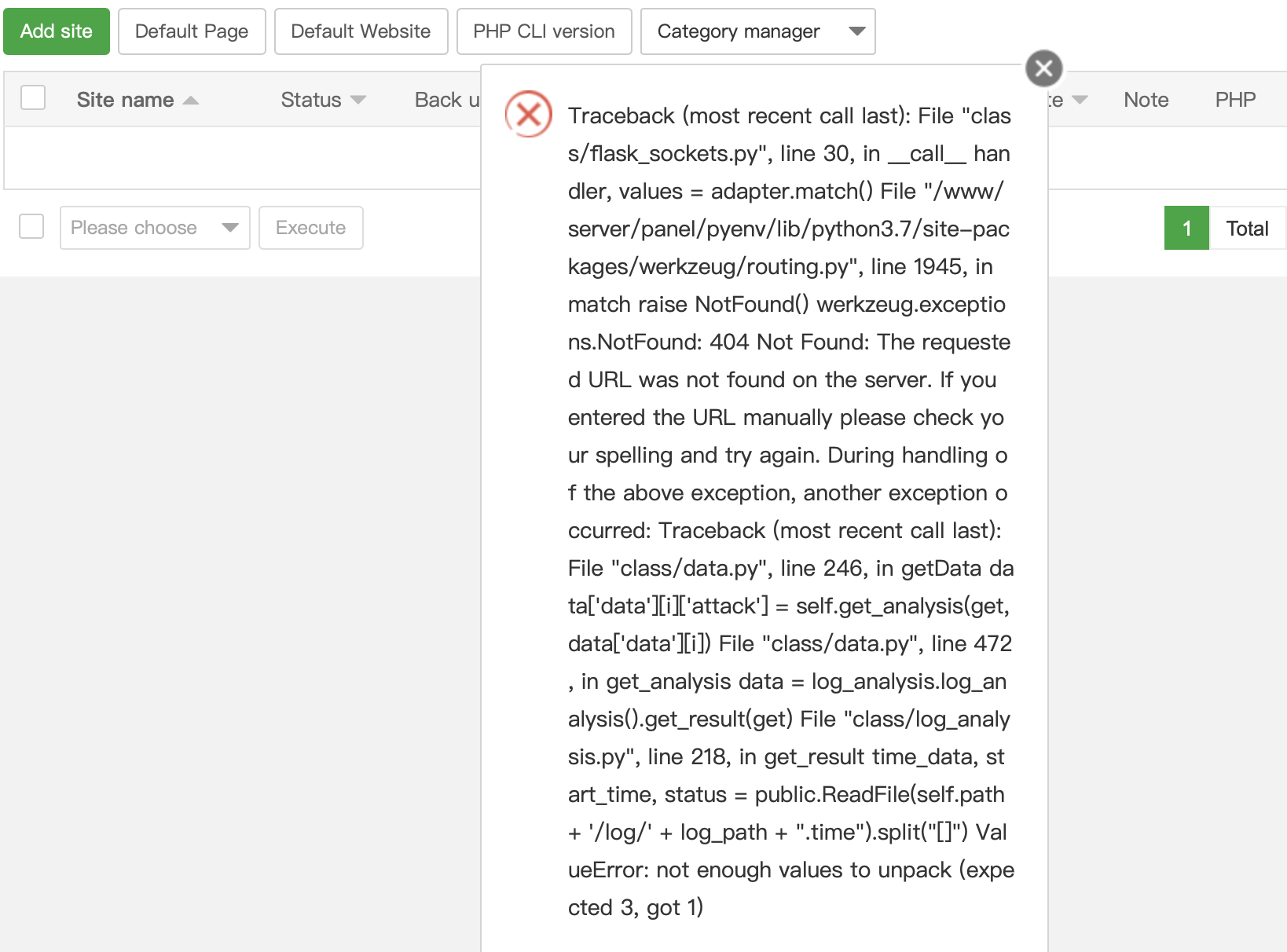Viewport: 1287px width, 952px height.
Task: Click the PHP column header
Action: (x=1235, y=100)
